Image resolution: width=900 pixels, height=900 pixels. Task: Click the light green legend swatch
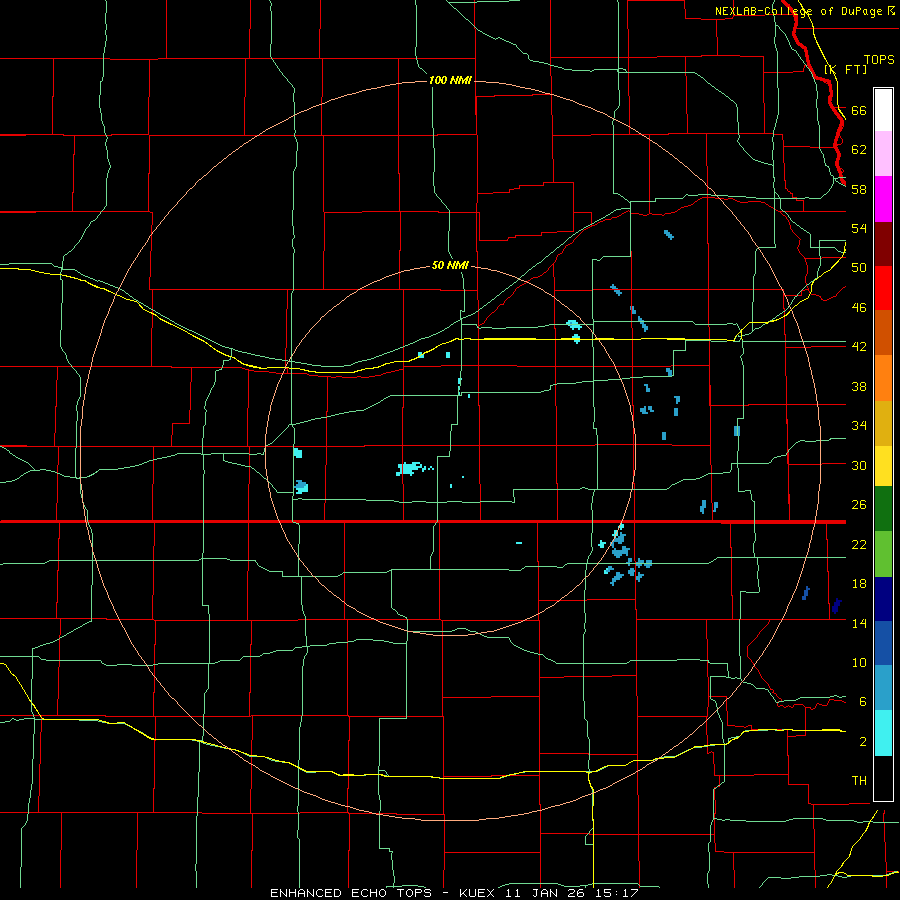(x=883, y=554)
